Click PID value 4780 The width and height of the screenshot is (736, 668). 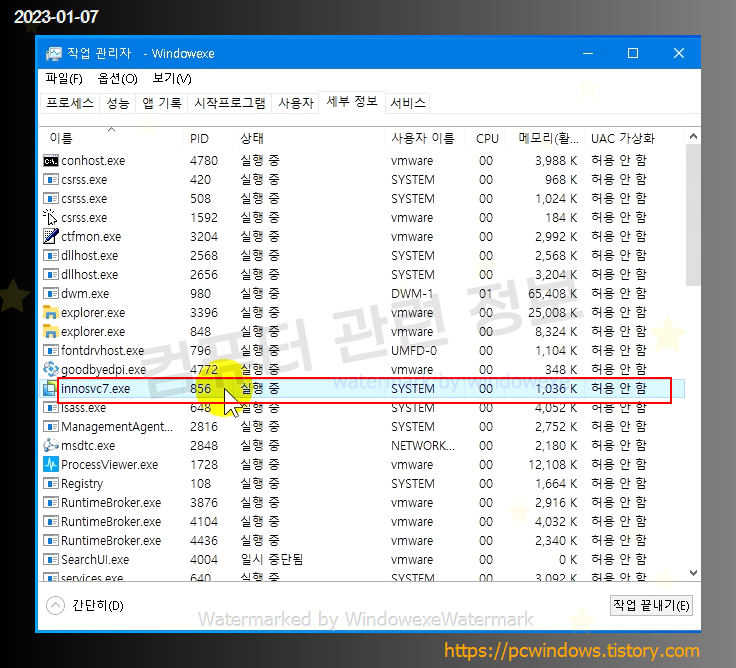[x=204, y=161]
